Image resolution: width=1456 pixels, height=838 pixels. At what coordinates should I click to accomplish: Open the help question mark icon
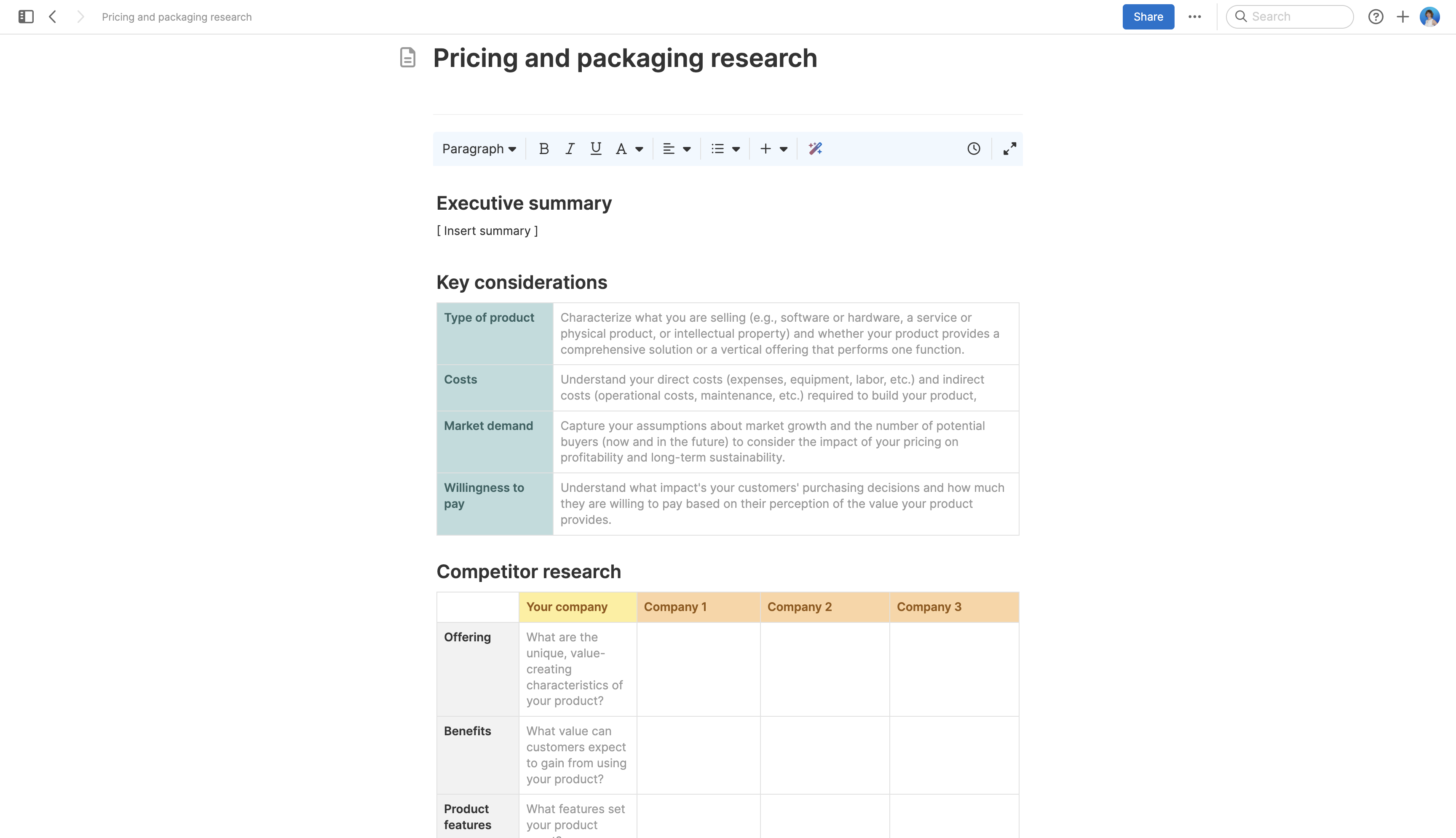(1376, 17)
